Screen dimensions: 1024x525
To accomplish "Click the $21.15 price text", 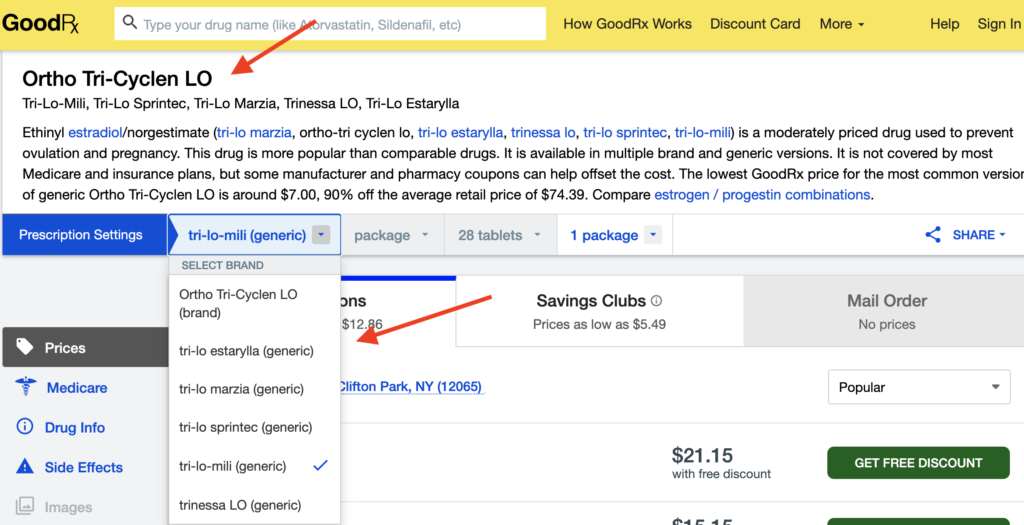I will pyautogui.click(x=702, y=455).
